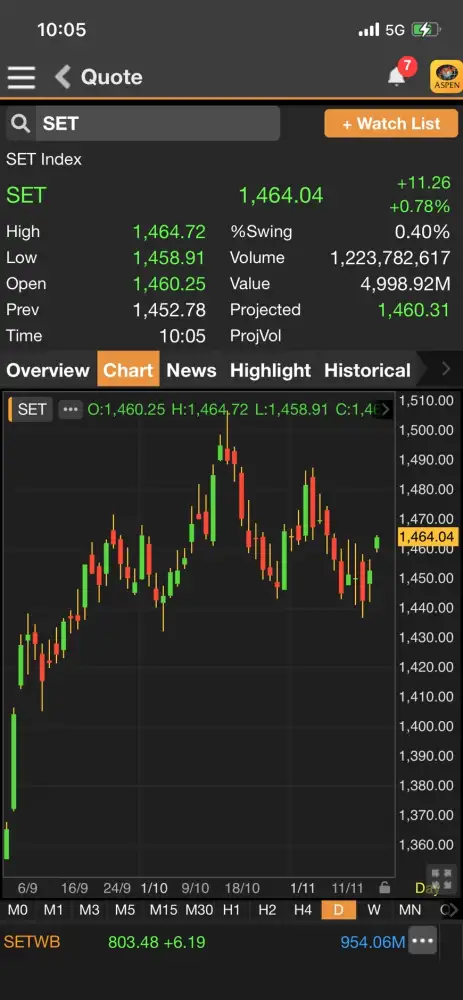The image size is (463, 1000).
Task: Open the chart options ellipsis next to SET
Action: tap(70, 409)
